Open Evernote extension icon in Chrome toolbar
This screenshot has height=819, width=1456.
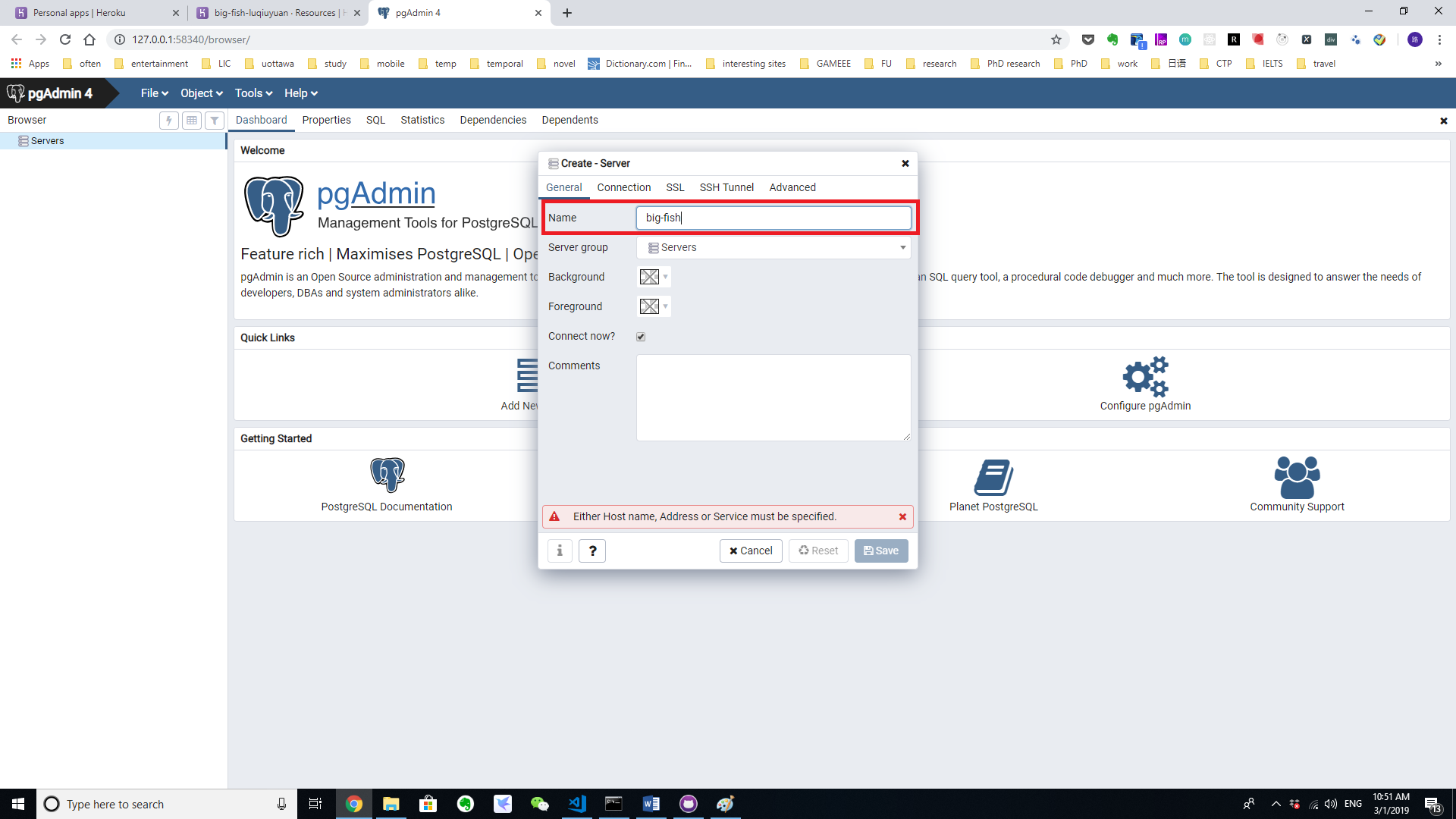click(x=1112, y=39)
